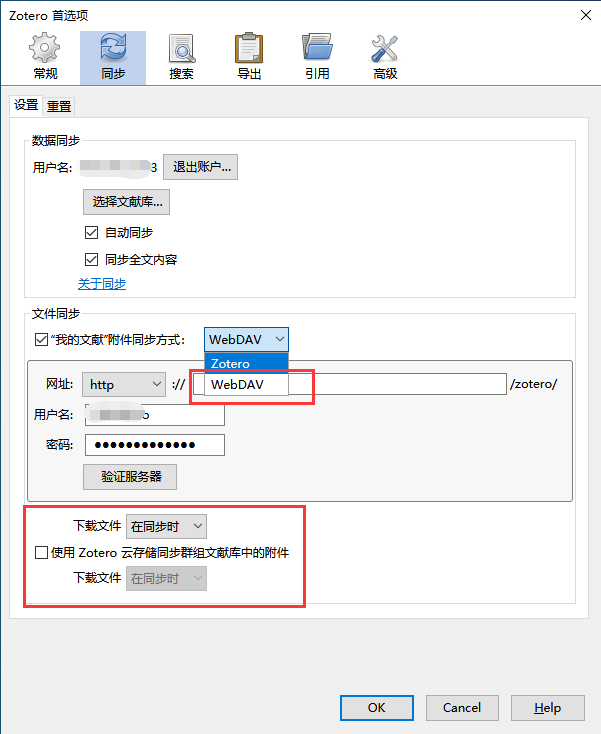Image resolution: width=601 pixels, height=734 pixels.
Task: Toggle Zotero 云存储 group library checkbox
Action: click(41, 553)
